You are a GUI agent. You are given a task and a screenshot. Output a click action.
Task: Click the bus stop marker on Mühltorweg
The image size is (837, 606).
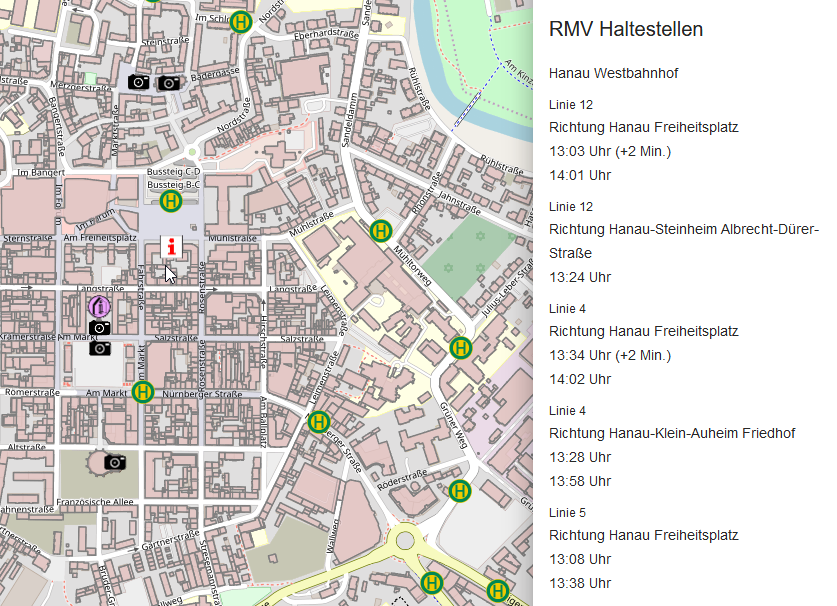(381, 231)
